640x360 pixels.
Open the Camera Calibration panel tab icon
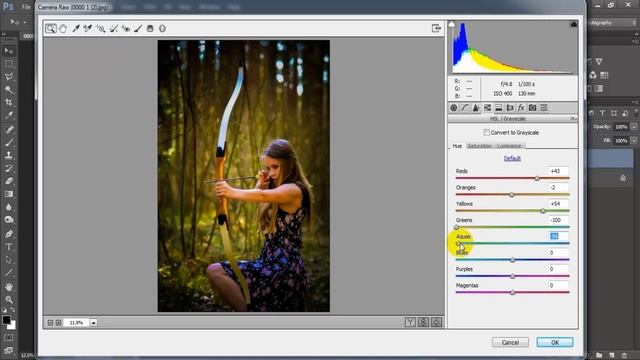click(532, 108)
